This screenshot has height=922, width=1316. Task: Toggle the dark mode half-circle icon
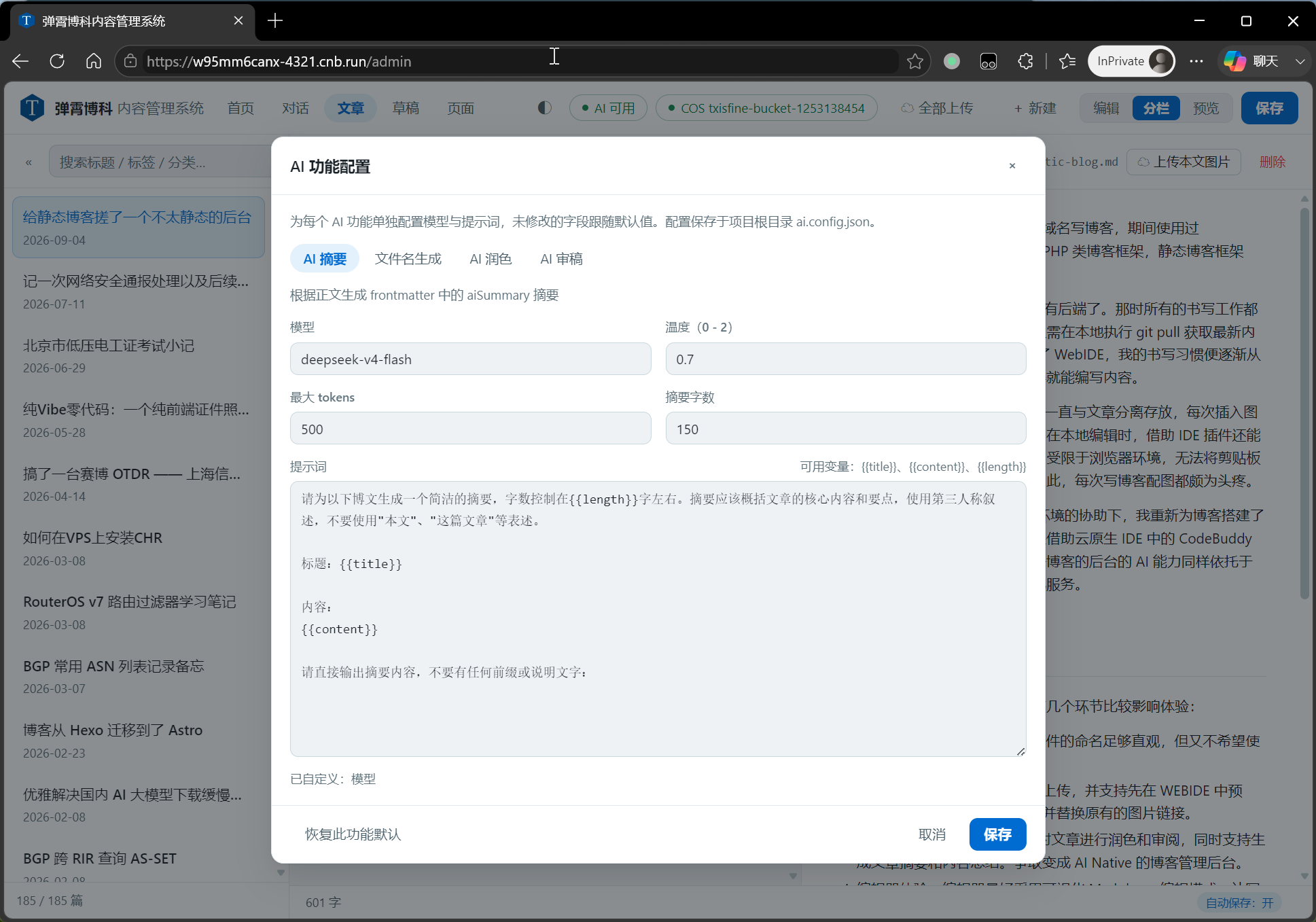click(x=544, y=108)
